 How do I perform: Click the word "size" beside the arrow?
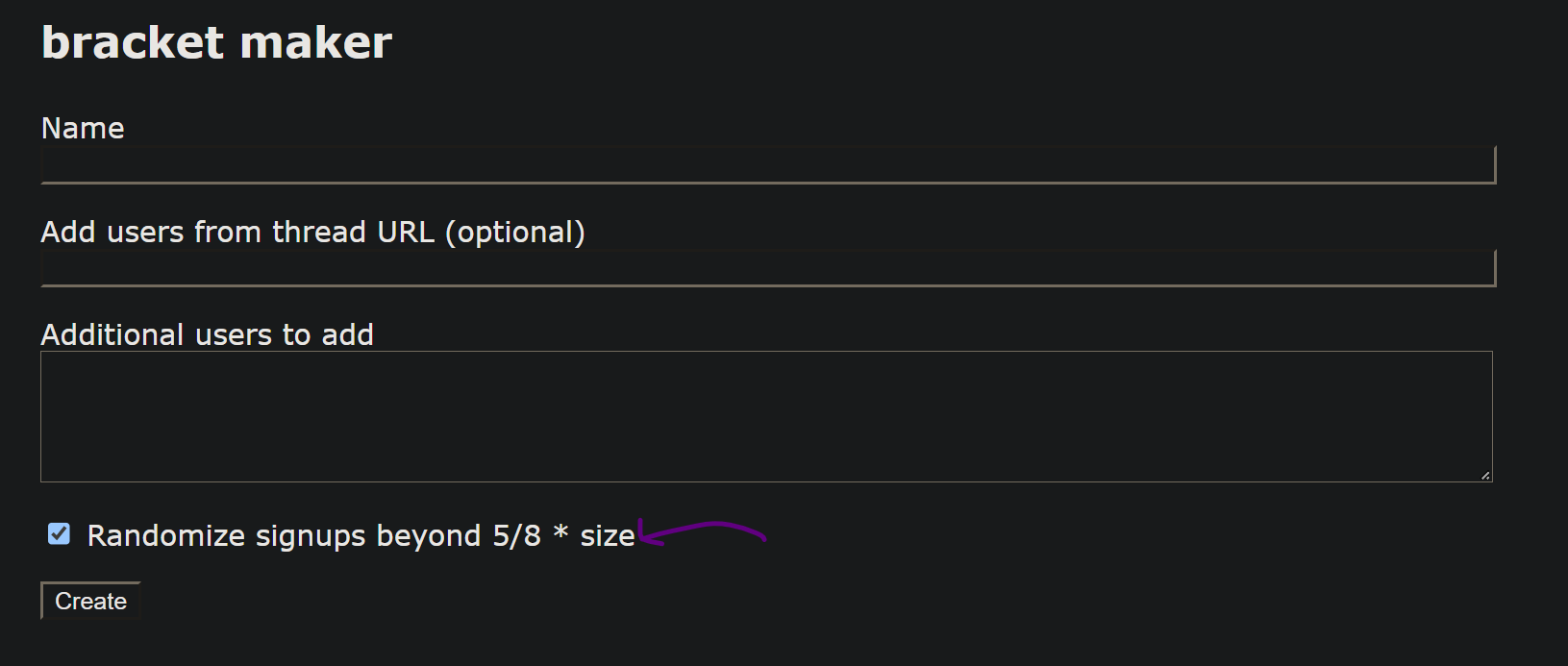(608, 536)
